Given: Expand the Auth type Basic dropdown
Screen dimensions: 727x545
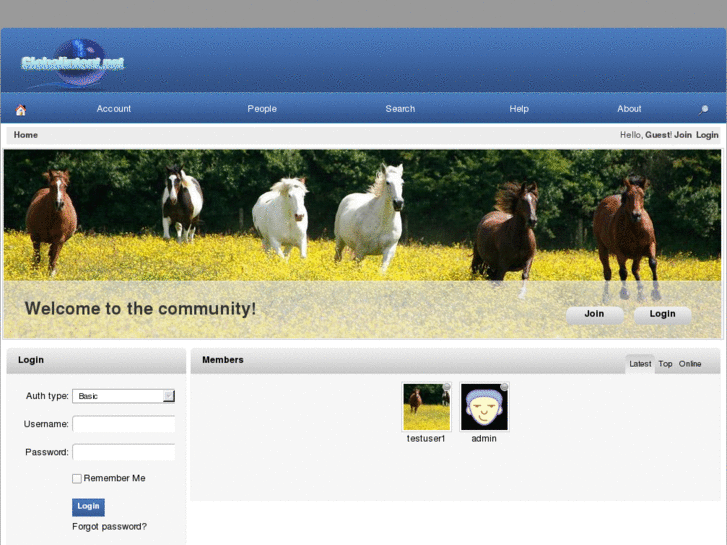Looking at the screenshot, I should click(123, 396).
